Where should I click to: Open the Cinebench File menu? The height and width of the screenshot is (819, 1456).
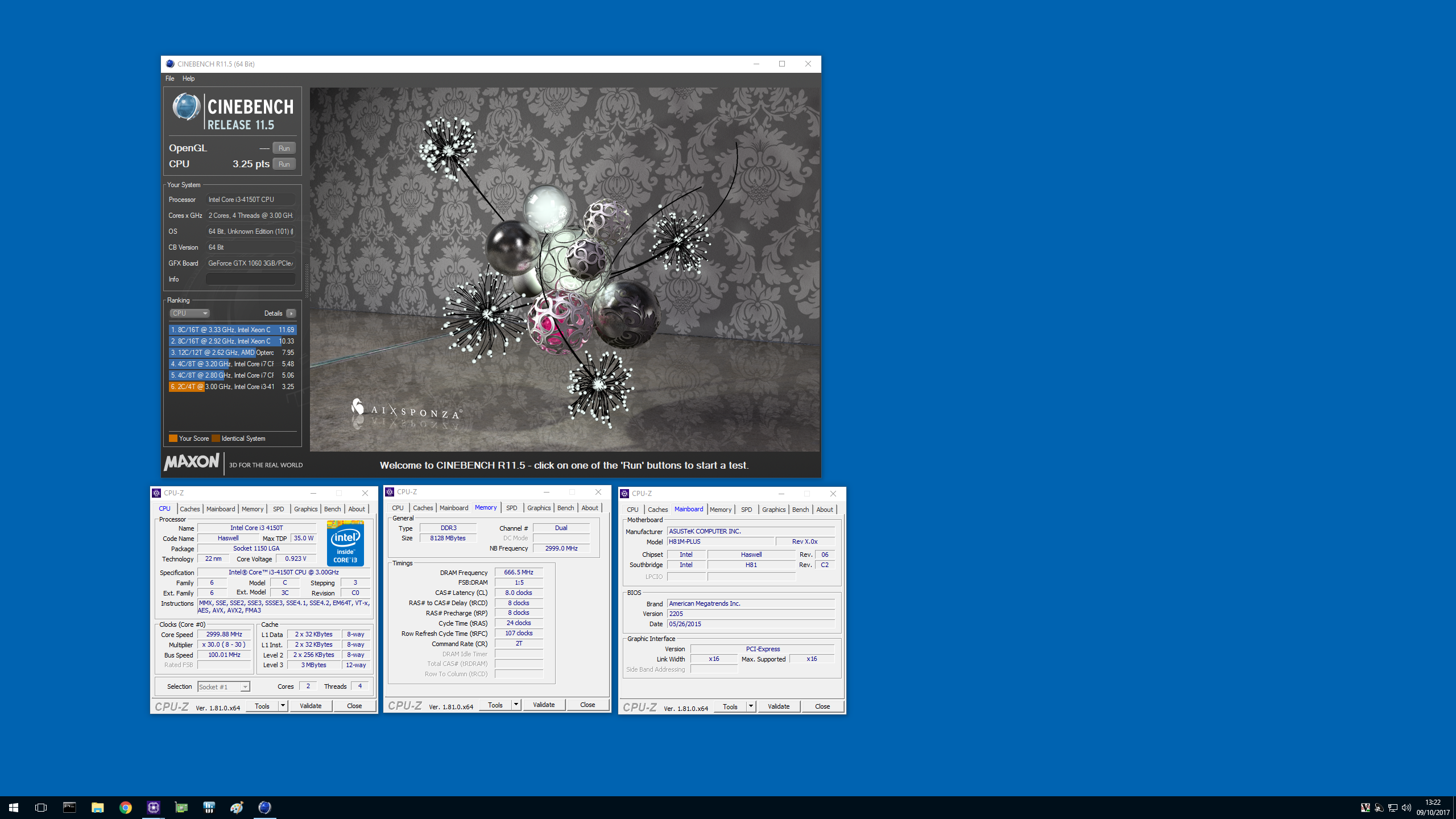(x=169, y=78)
